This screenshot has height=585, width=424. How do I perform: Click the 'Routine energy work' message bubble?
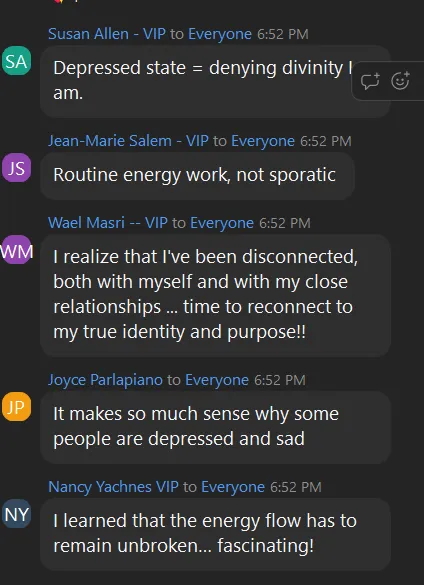pyautogui.click(x=197, y=175)
